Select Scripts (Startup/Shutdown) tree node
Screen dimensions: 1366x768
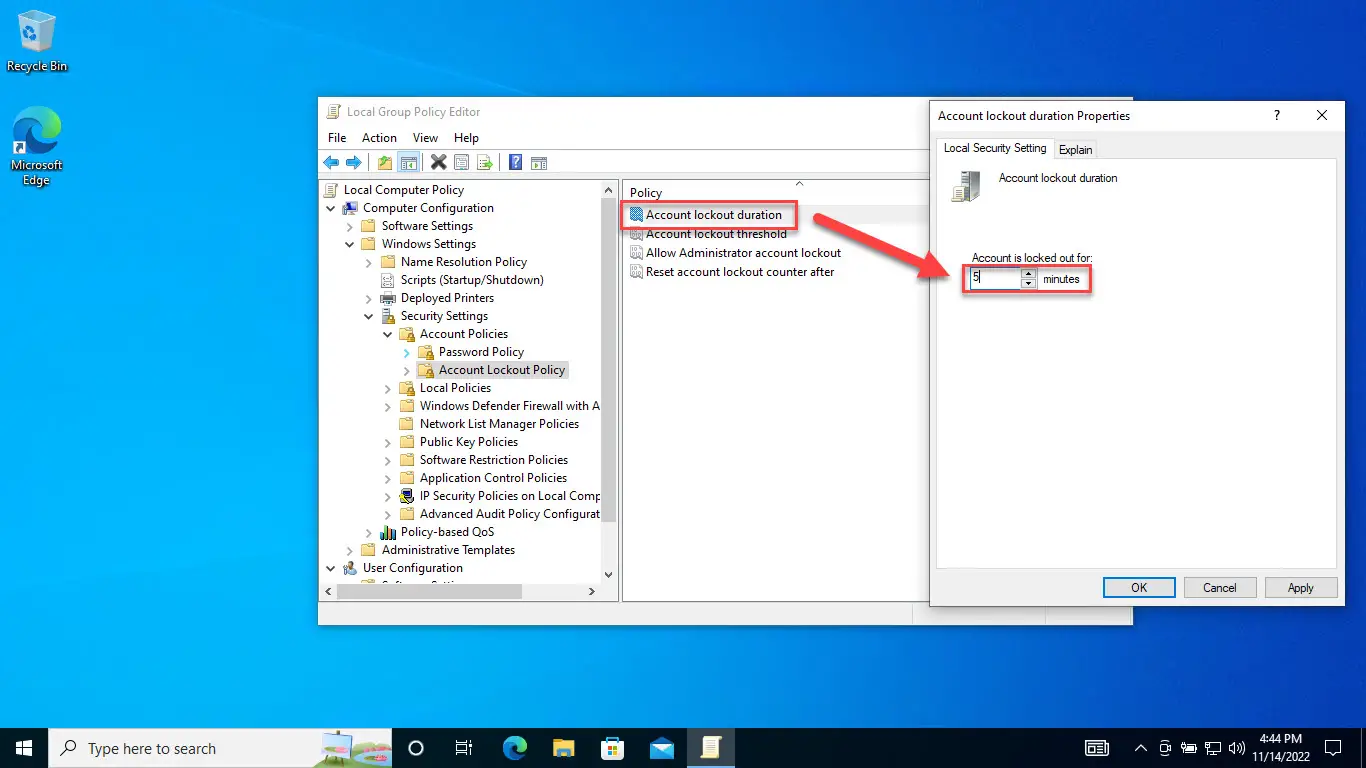pyautogui.click(x=472, y=280)
